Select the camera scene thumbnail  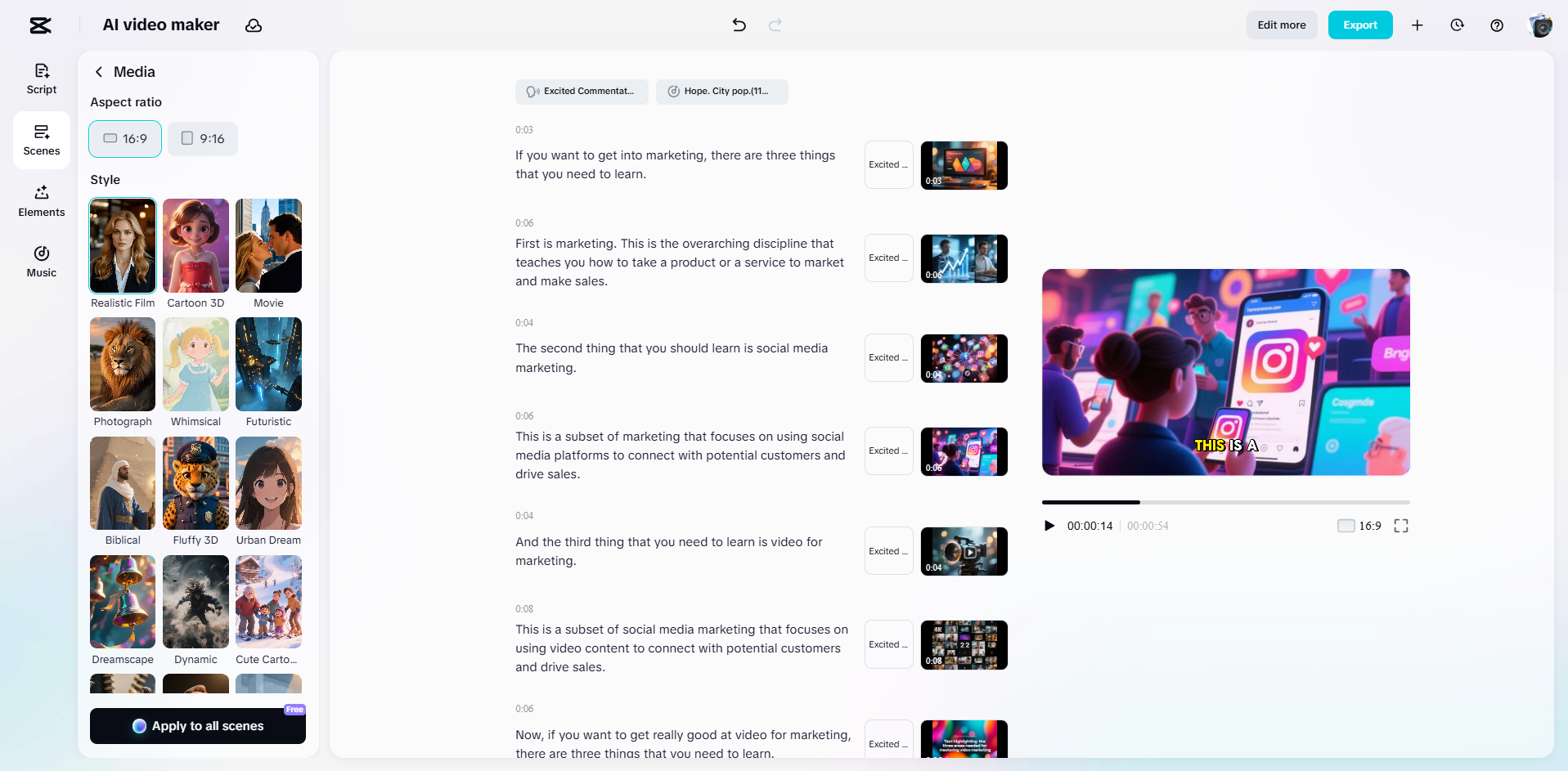pyautogui.click(x=964, y=551)
